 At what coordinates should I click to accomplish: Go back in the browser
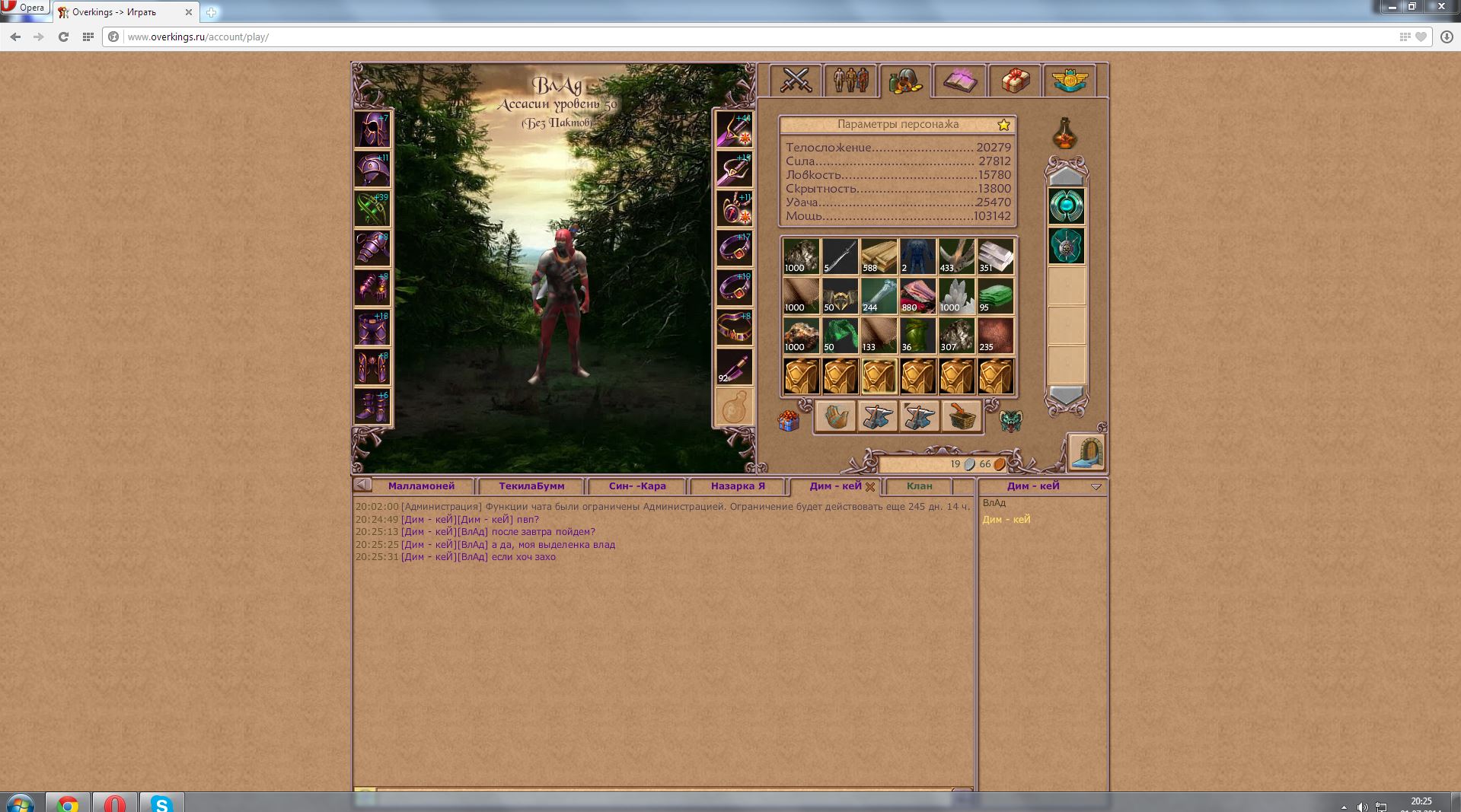tap(15, 37)
